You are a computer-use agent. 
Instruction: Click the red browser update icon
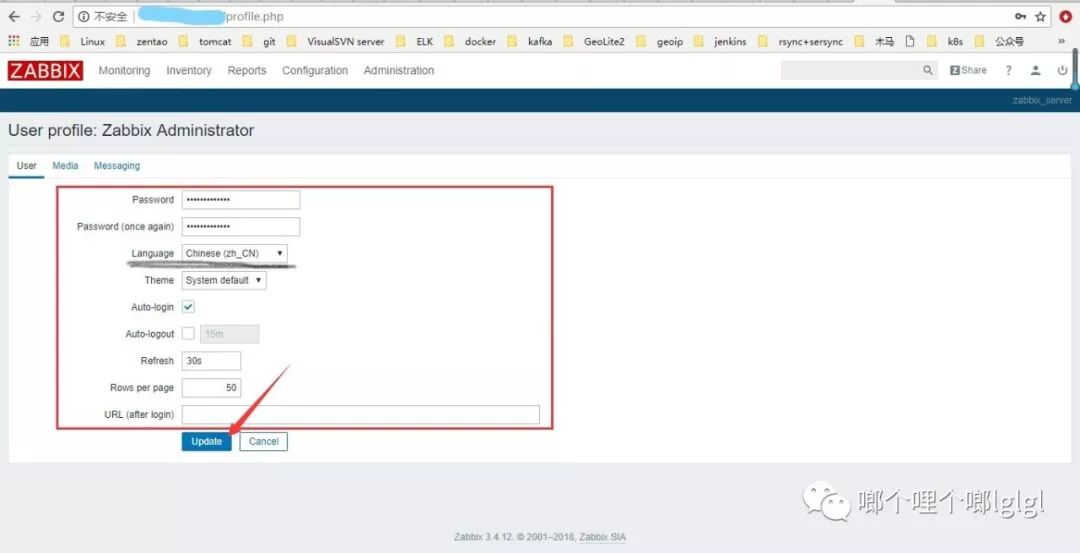tap(1066, 17)
